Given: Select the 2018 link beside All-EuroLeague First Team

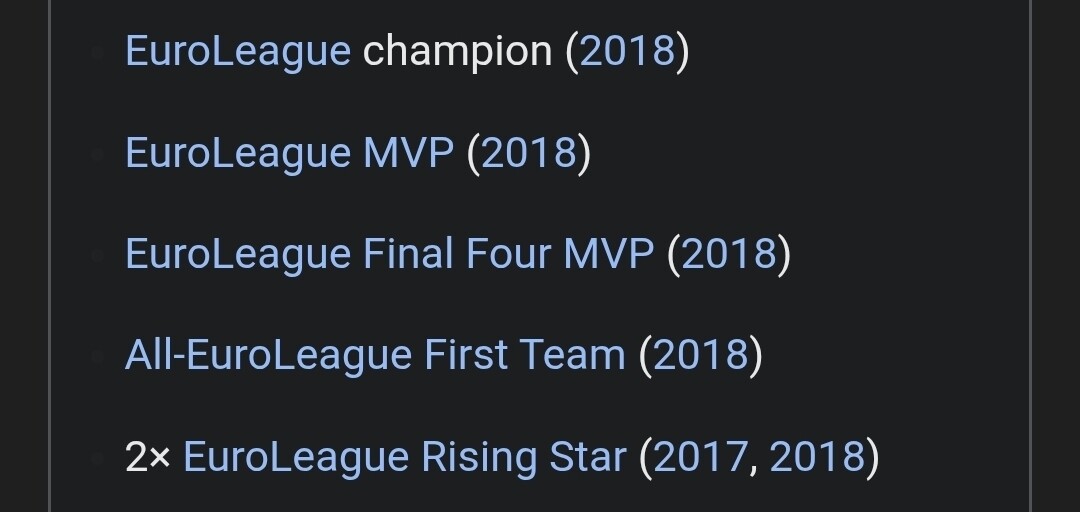Looking at the screenshot, I should tap(700, 355).
